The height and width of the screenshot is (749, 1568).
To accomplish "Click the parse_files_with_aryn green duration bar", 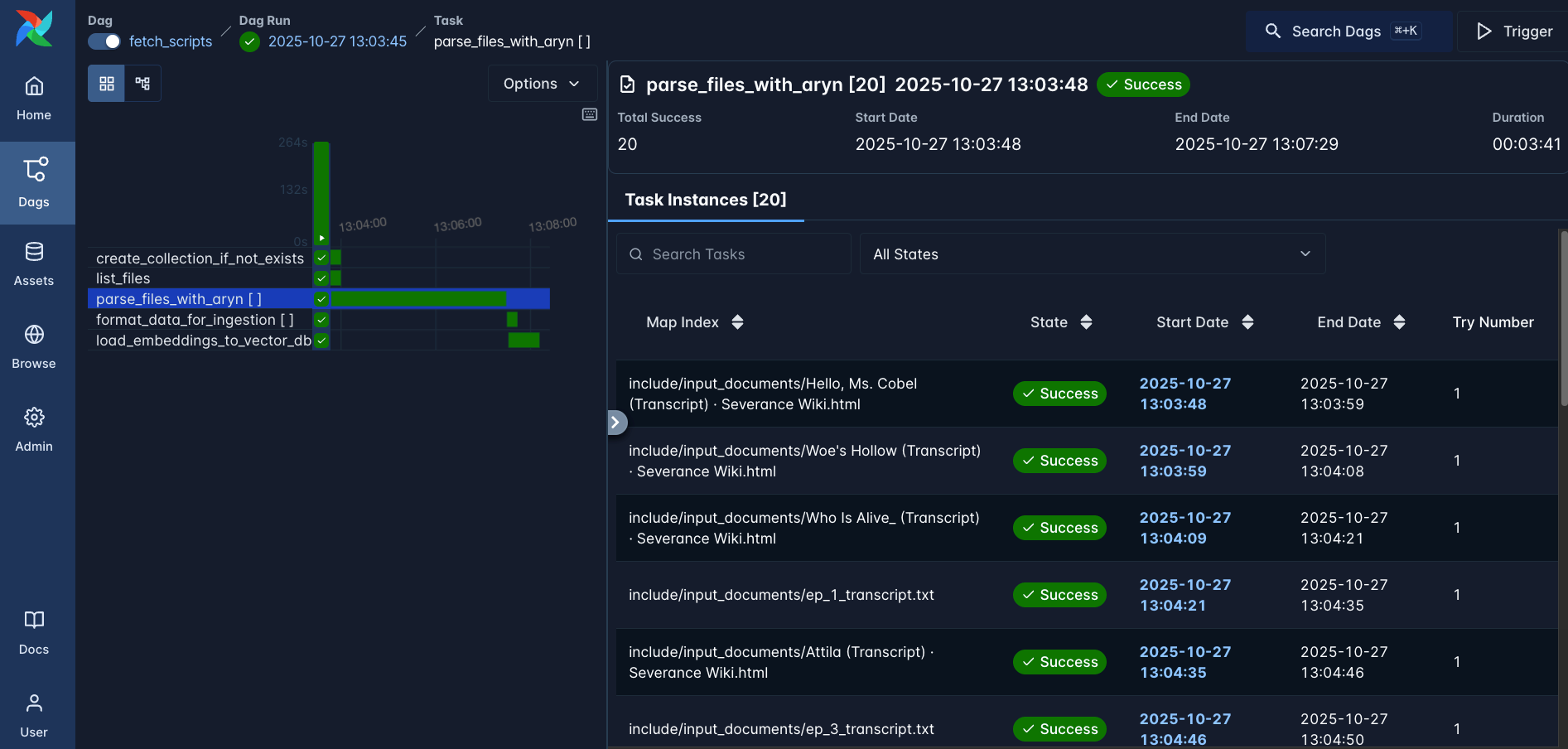I will (x=418, y=298).
